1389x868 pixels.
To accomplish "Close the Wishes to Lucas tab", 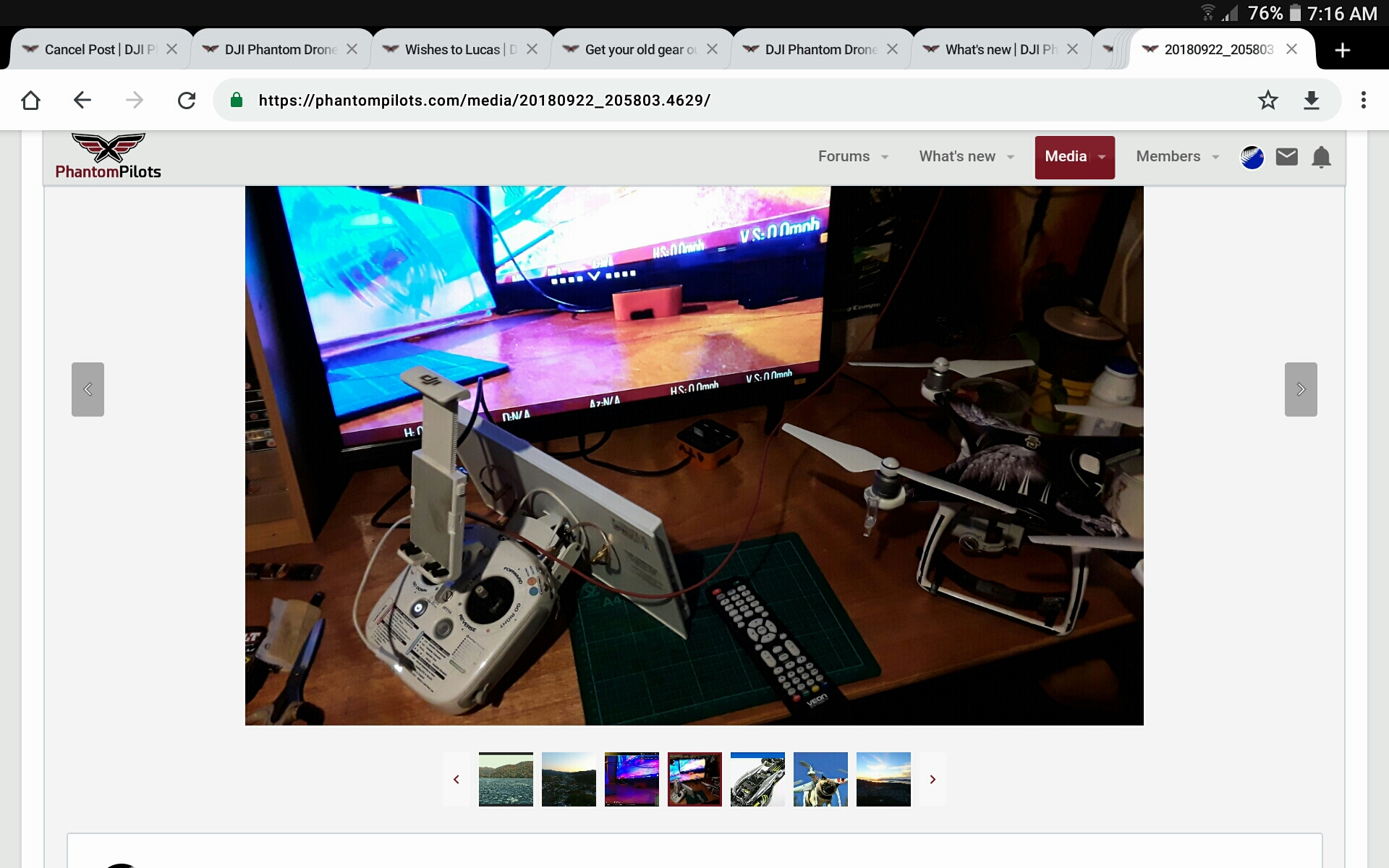I will tap(532, 49).
